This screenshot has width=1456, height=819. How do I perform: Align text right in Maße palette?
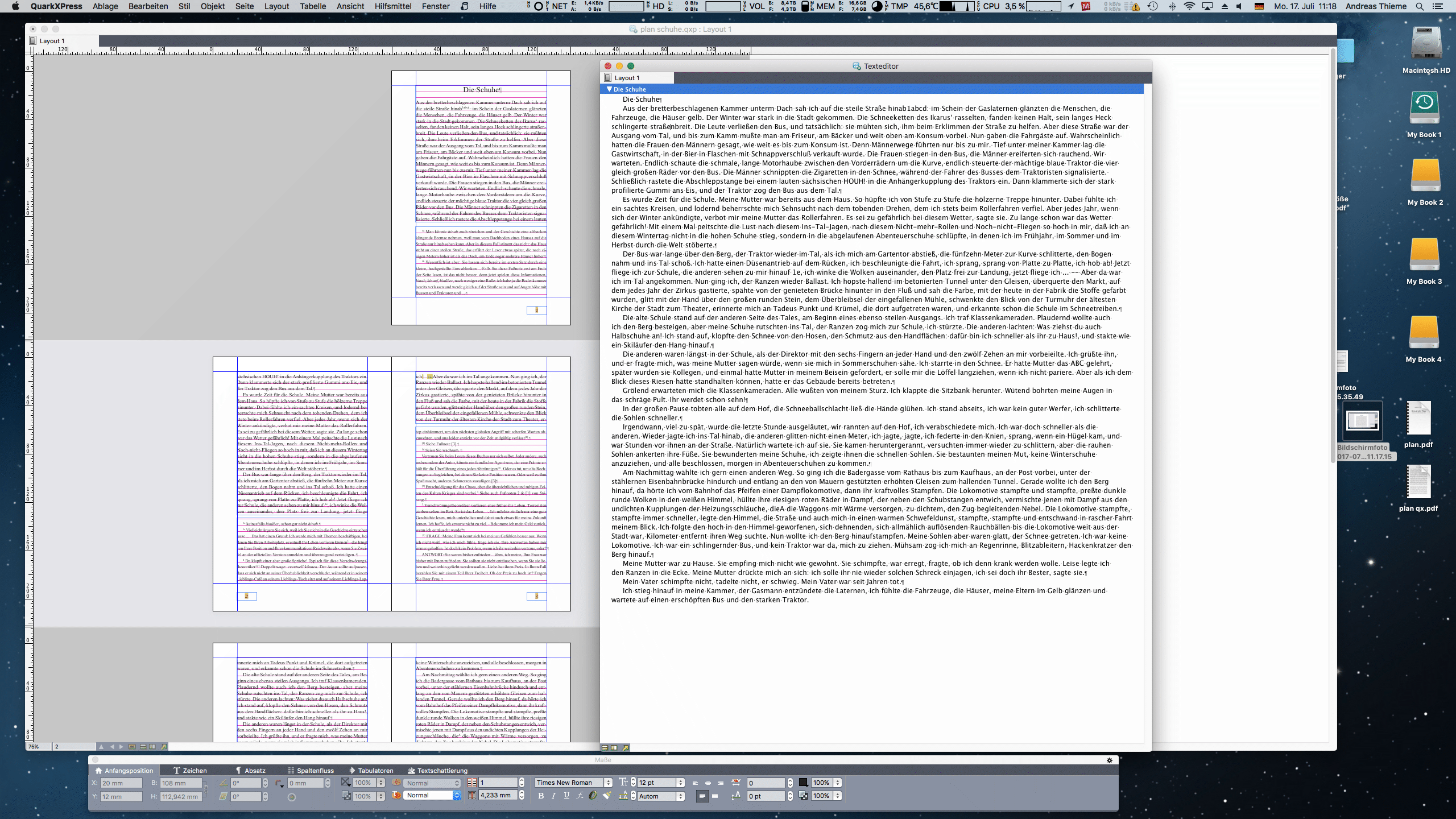721,783
